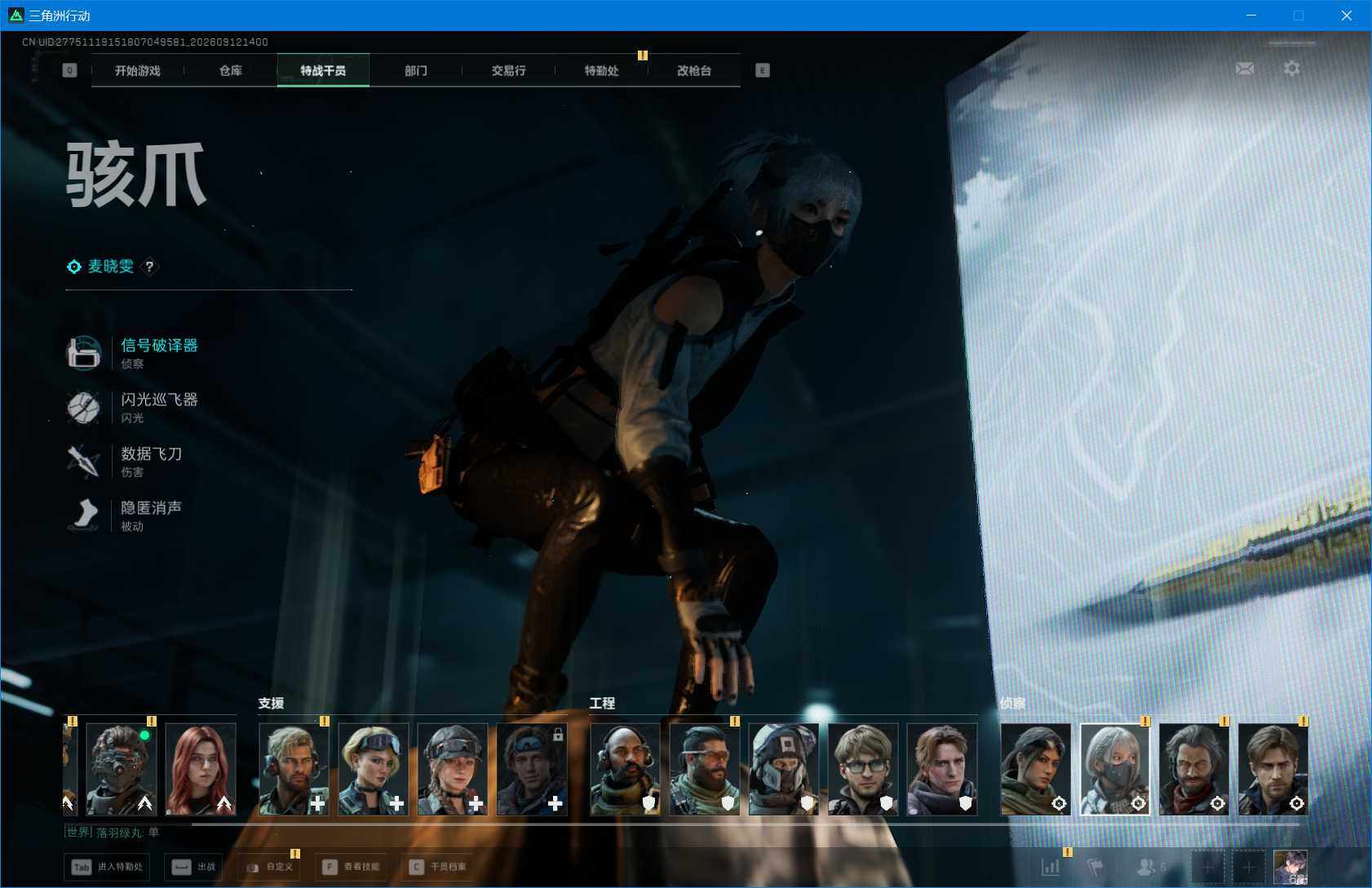Select the 隐匿消声 passive skill icon

point(84,515)
